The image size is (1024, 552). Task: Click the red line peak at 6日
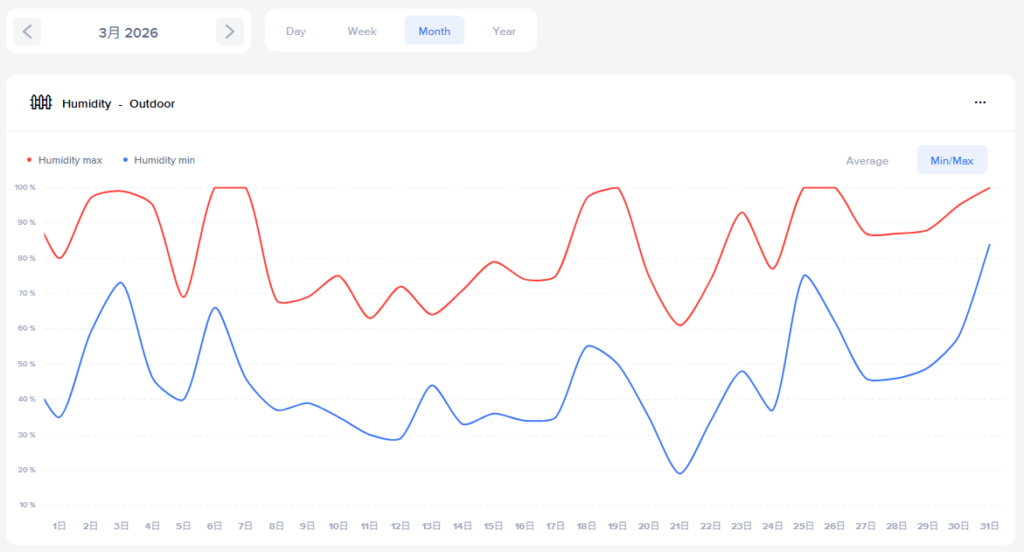[215, 188]
